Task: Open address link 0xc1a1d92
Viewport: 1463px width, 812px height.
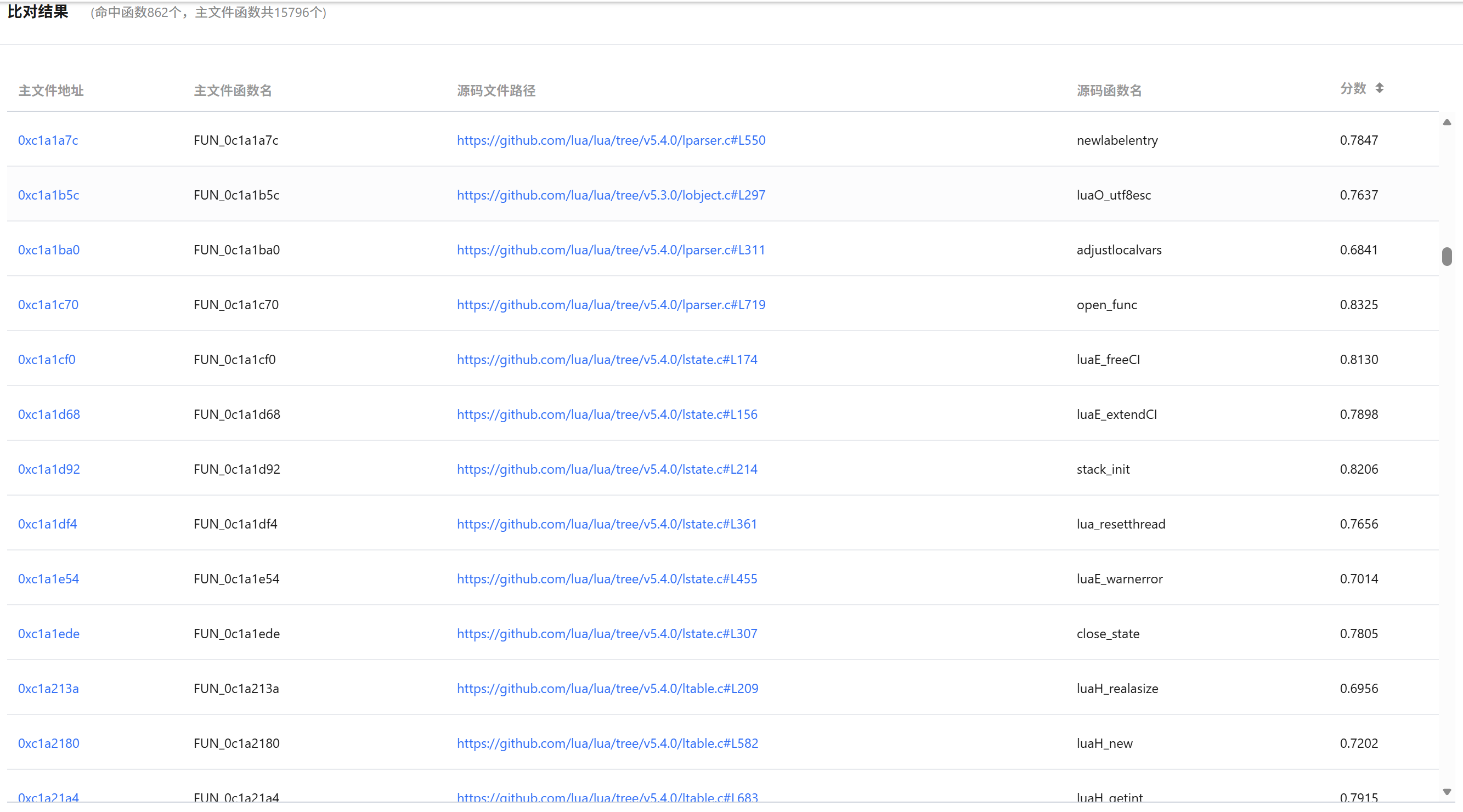Action: (49, 469)
